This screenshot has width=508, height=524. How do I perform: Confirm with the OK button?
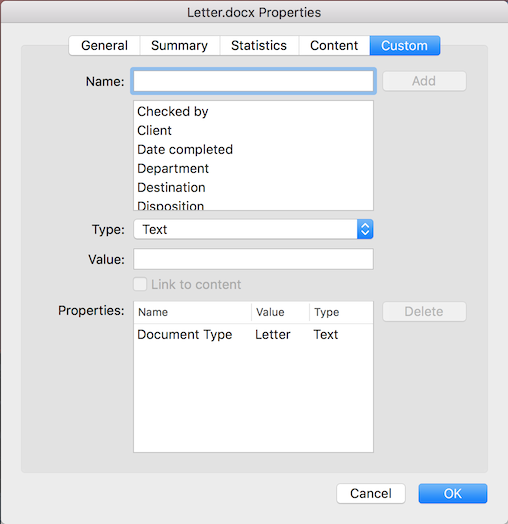(x=453, y=493)
